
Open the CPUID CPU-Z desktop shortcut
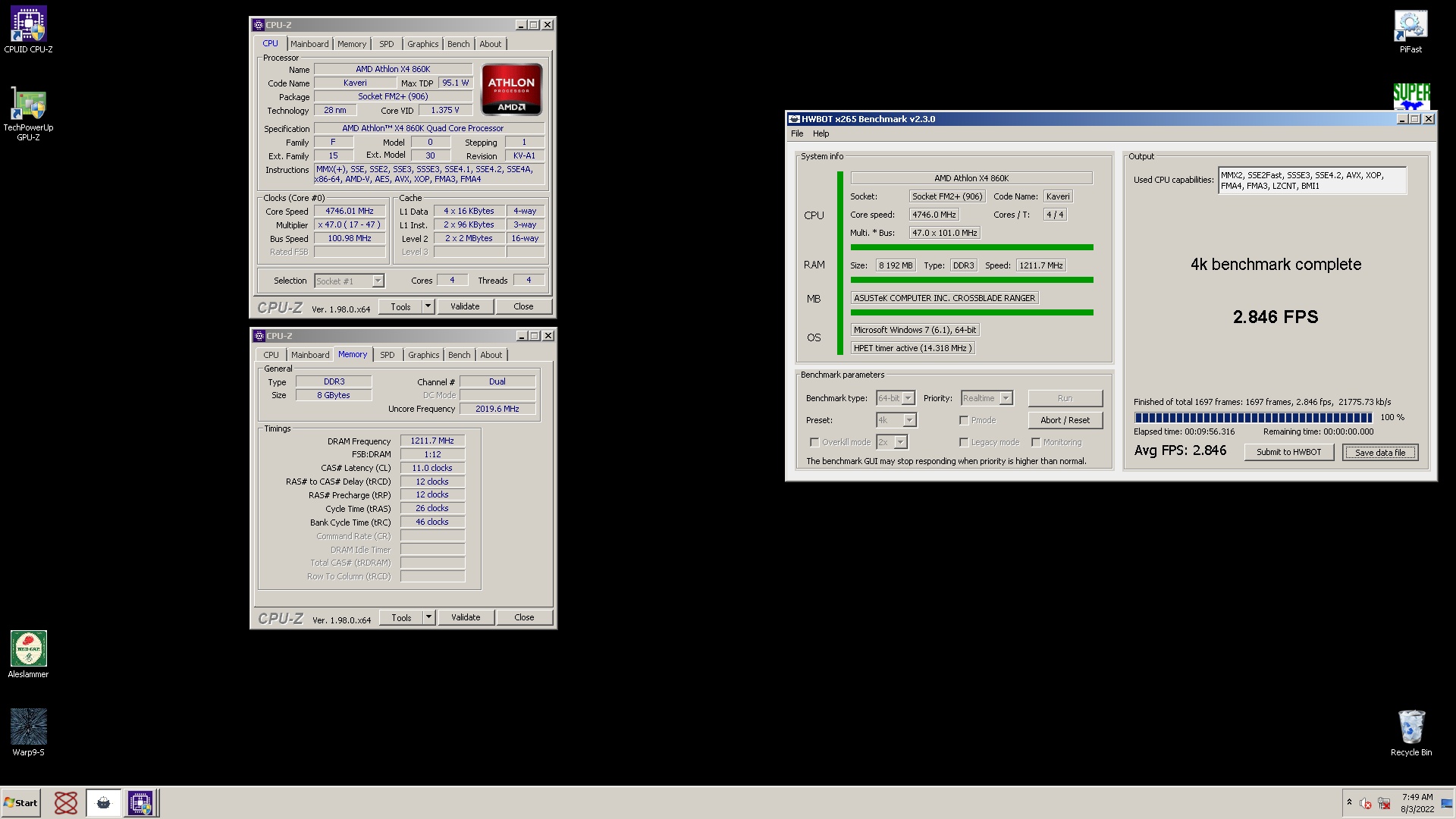click(x=28, y=30)
